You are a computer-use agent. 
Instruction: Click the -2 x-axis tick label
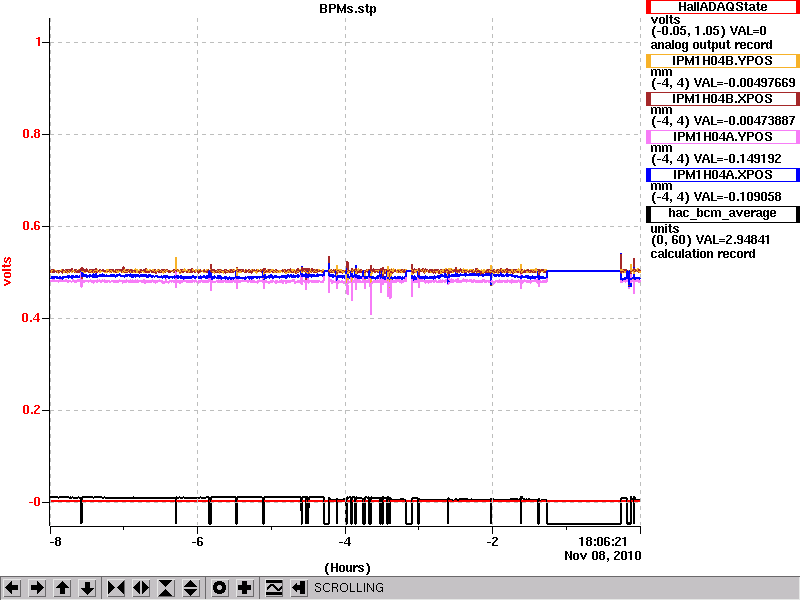[x=492, y=542]
